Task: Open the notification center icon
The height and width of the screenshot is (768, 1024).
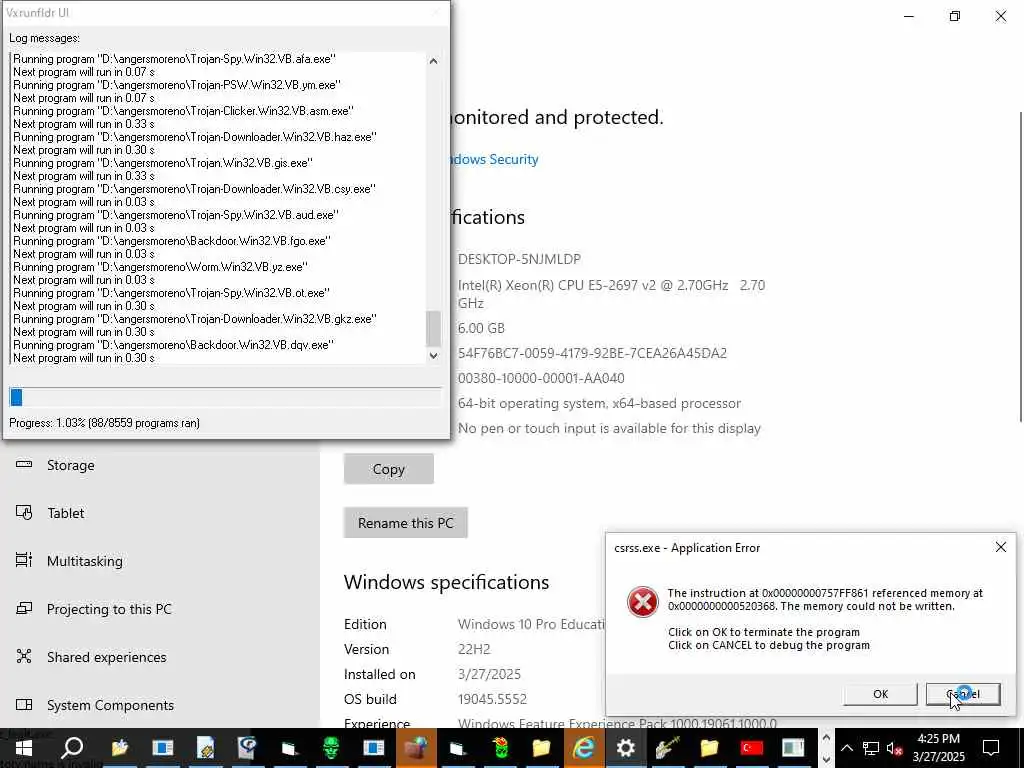Action: [991, 748]
